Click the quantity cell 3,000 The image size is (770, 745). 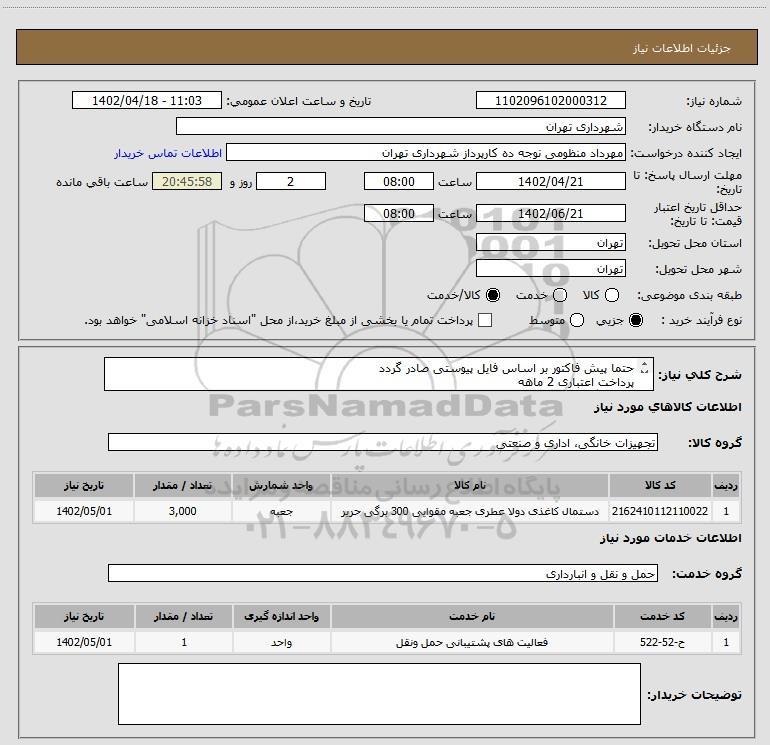pos(183,511)
